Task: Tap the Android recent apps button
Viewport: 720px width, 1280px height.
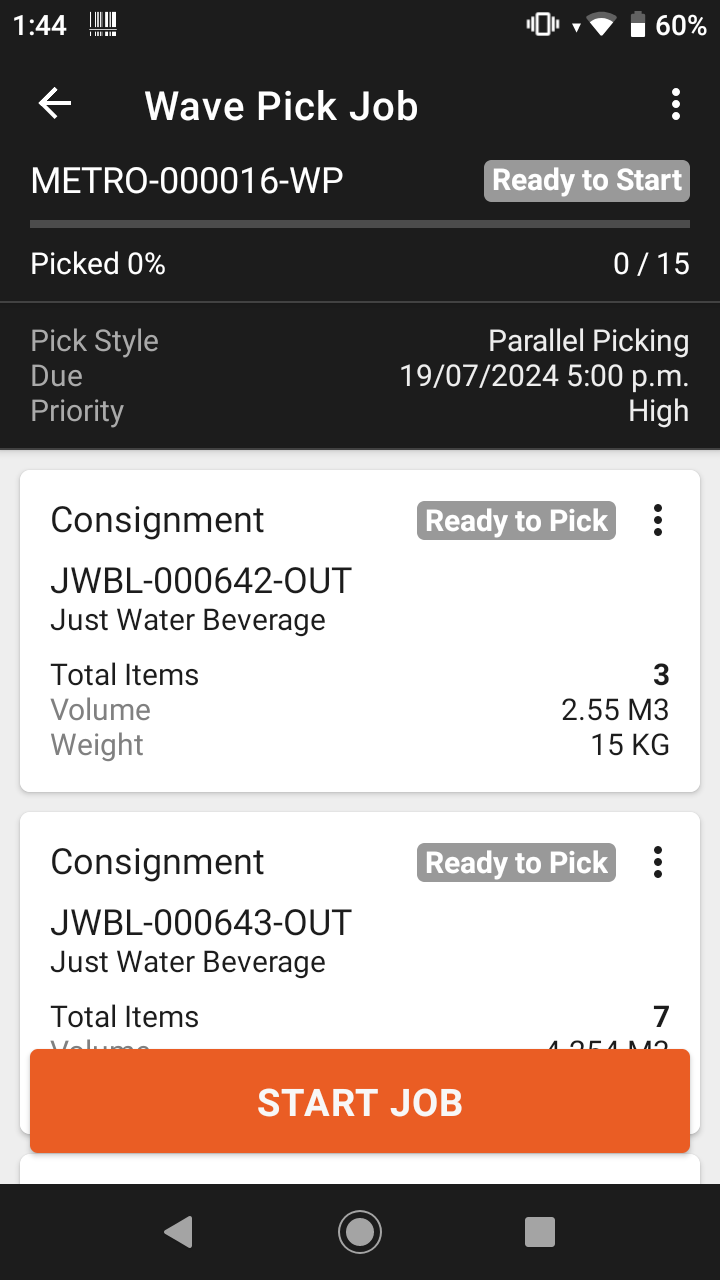Action: click(x=540, y=1232)
